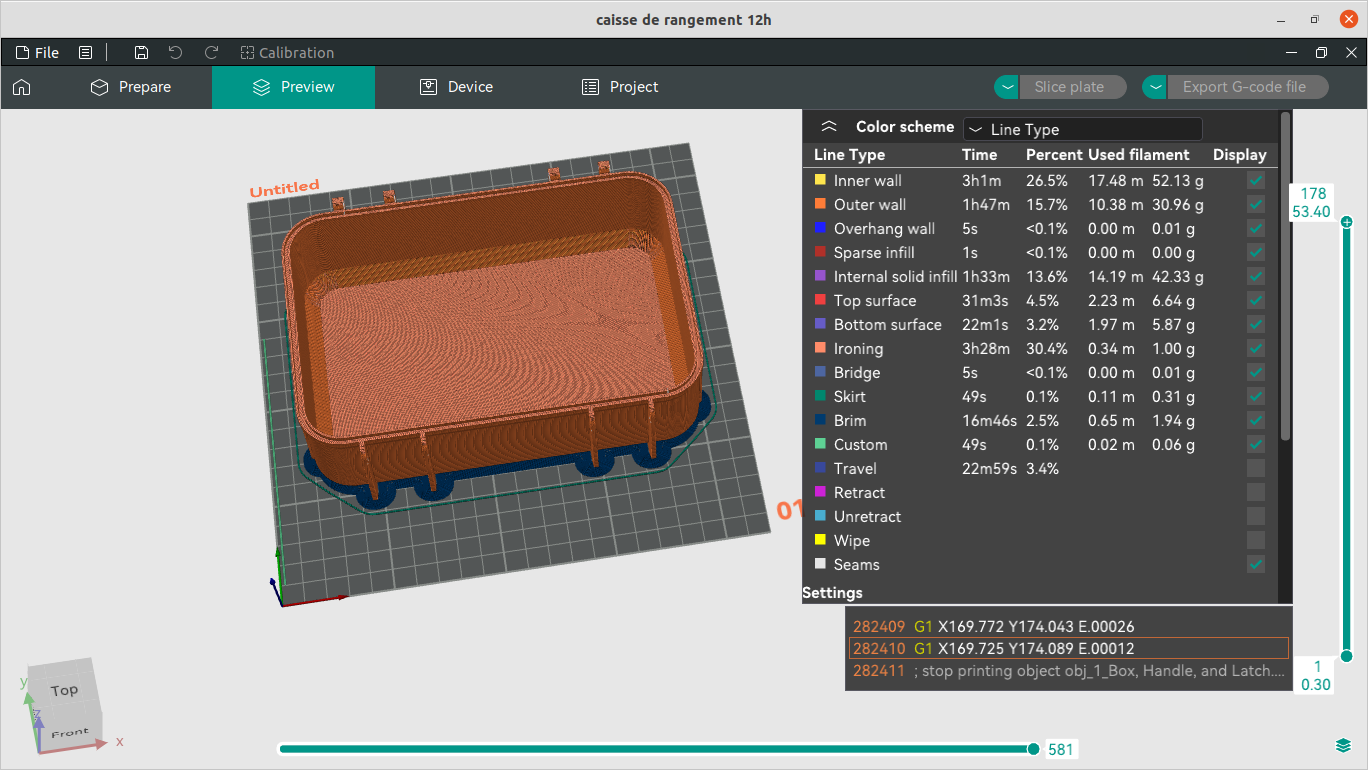Click the save icon in toolbar
The image size is (1368, 770).
[141, 53]
